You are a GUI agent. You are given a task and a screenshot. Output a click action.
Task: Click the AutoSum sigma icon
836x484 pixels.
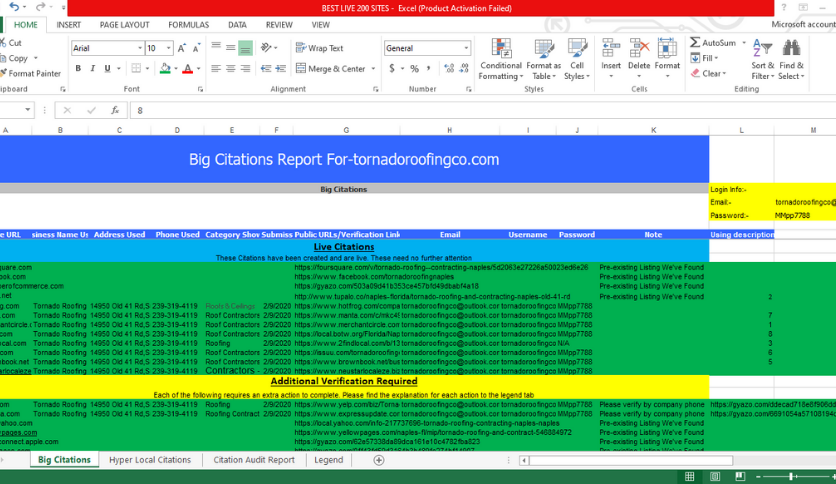click(695, 43)
